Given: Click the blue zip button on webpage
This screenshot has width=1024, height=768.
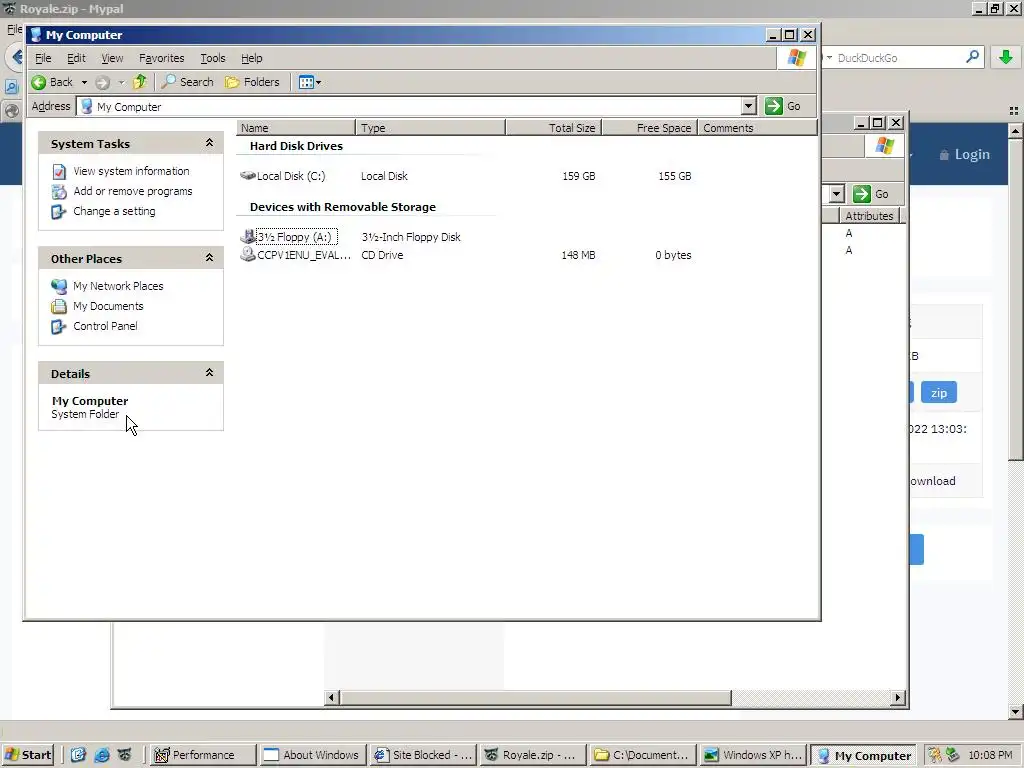Looking at the screenshot, I should (x=938, y=392).
